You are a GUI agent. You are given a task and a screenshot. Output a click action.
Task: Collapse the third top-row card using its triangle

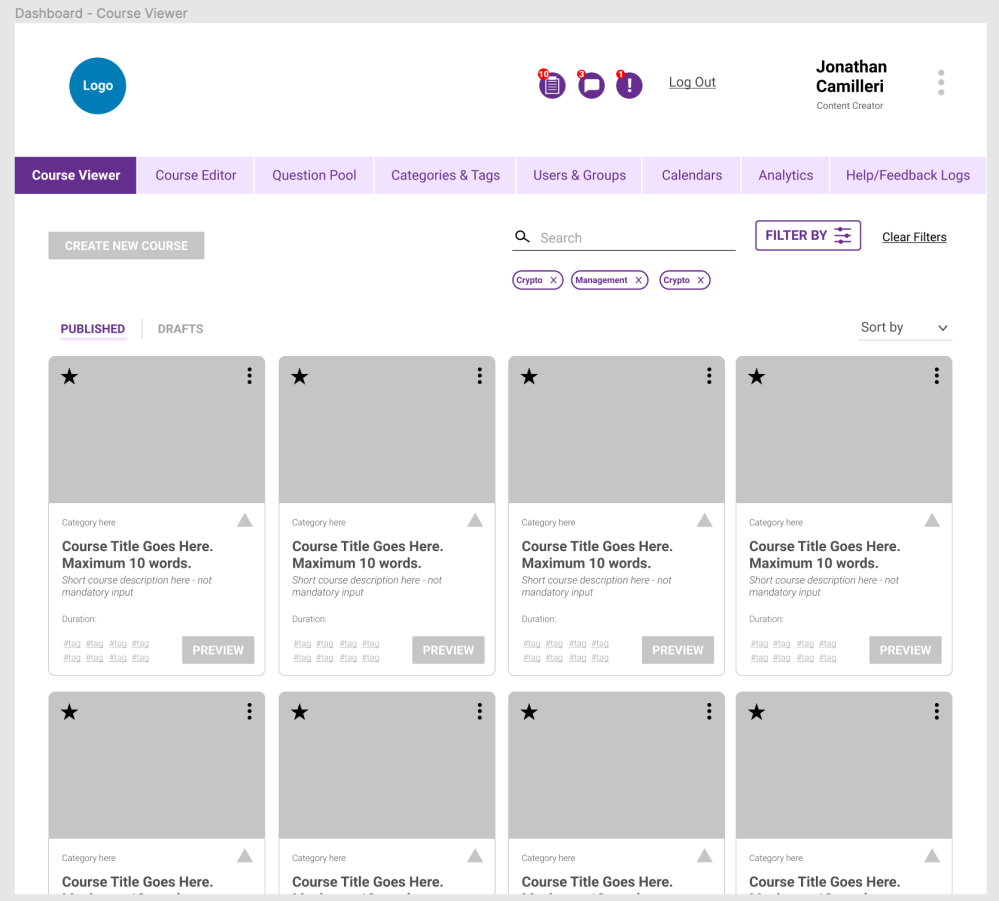705,521
